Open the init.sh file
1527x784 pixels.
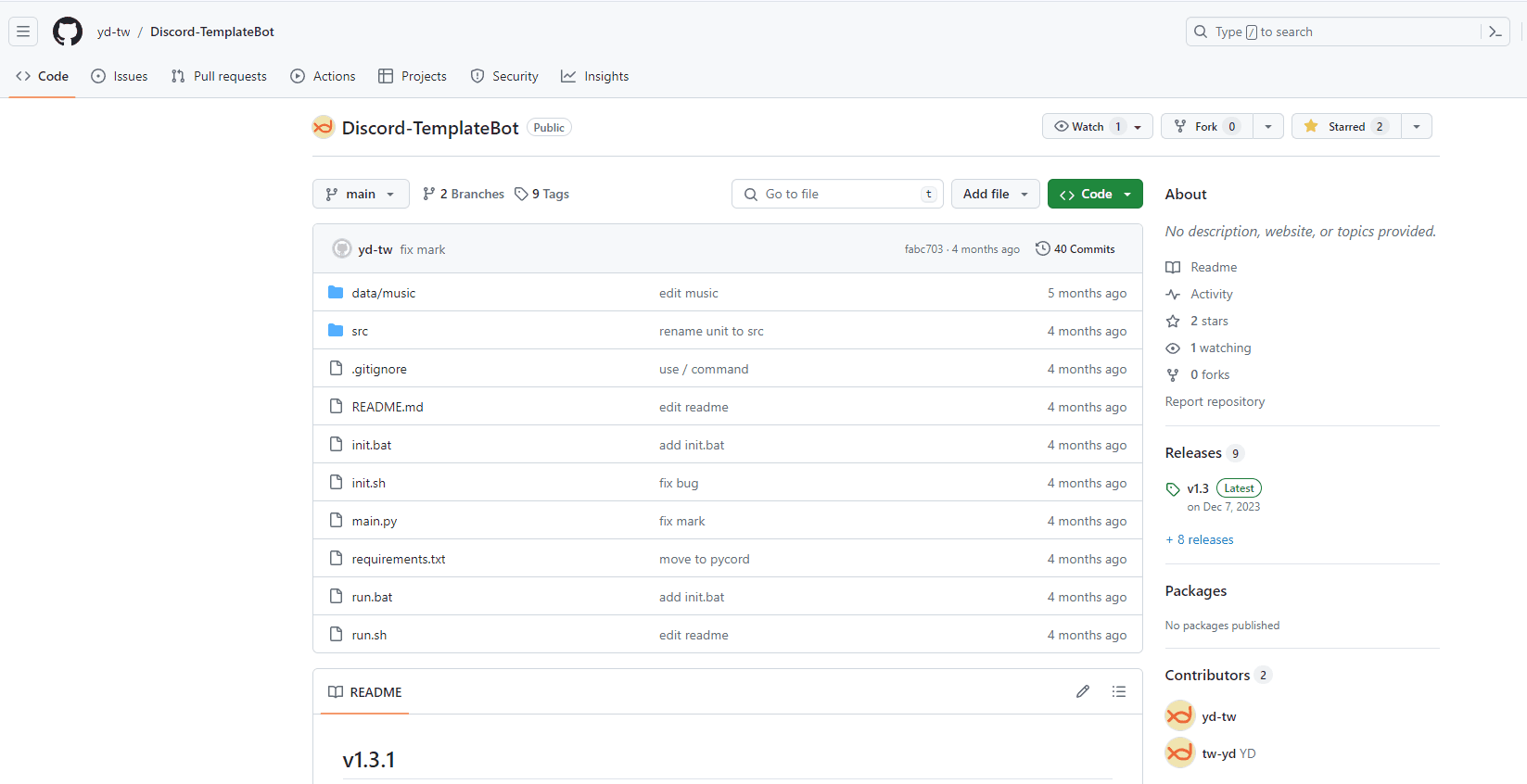[368, 483]
